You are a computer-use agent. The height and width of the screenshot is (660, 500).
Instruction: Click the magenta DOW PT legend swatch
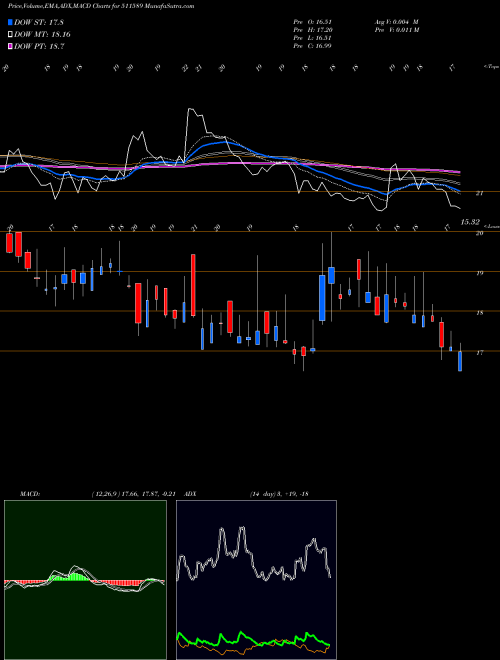[x=11, y=46]
